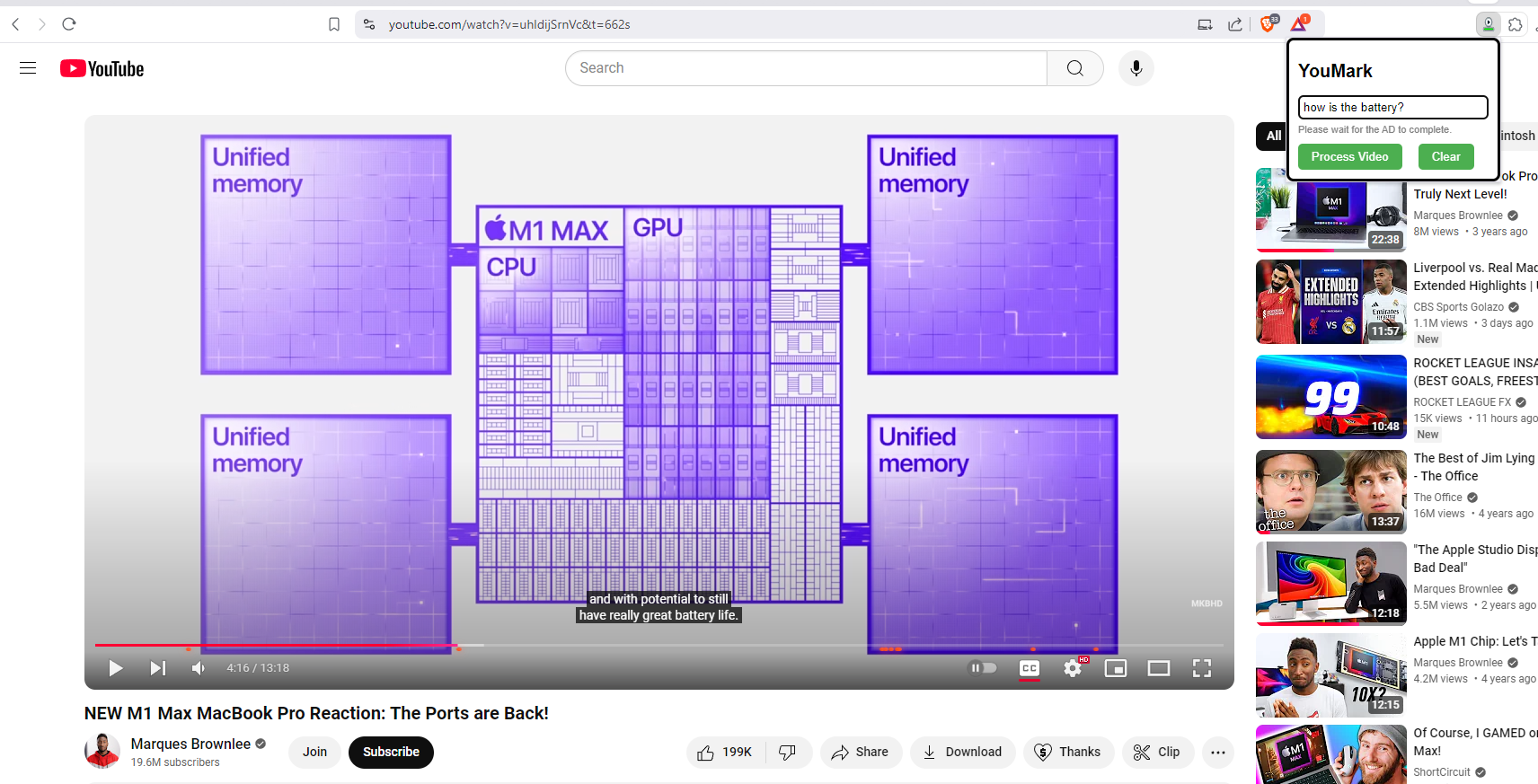Turn off closed captions CC

(1030, 668)
